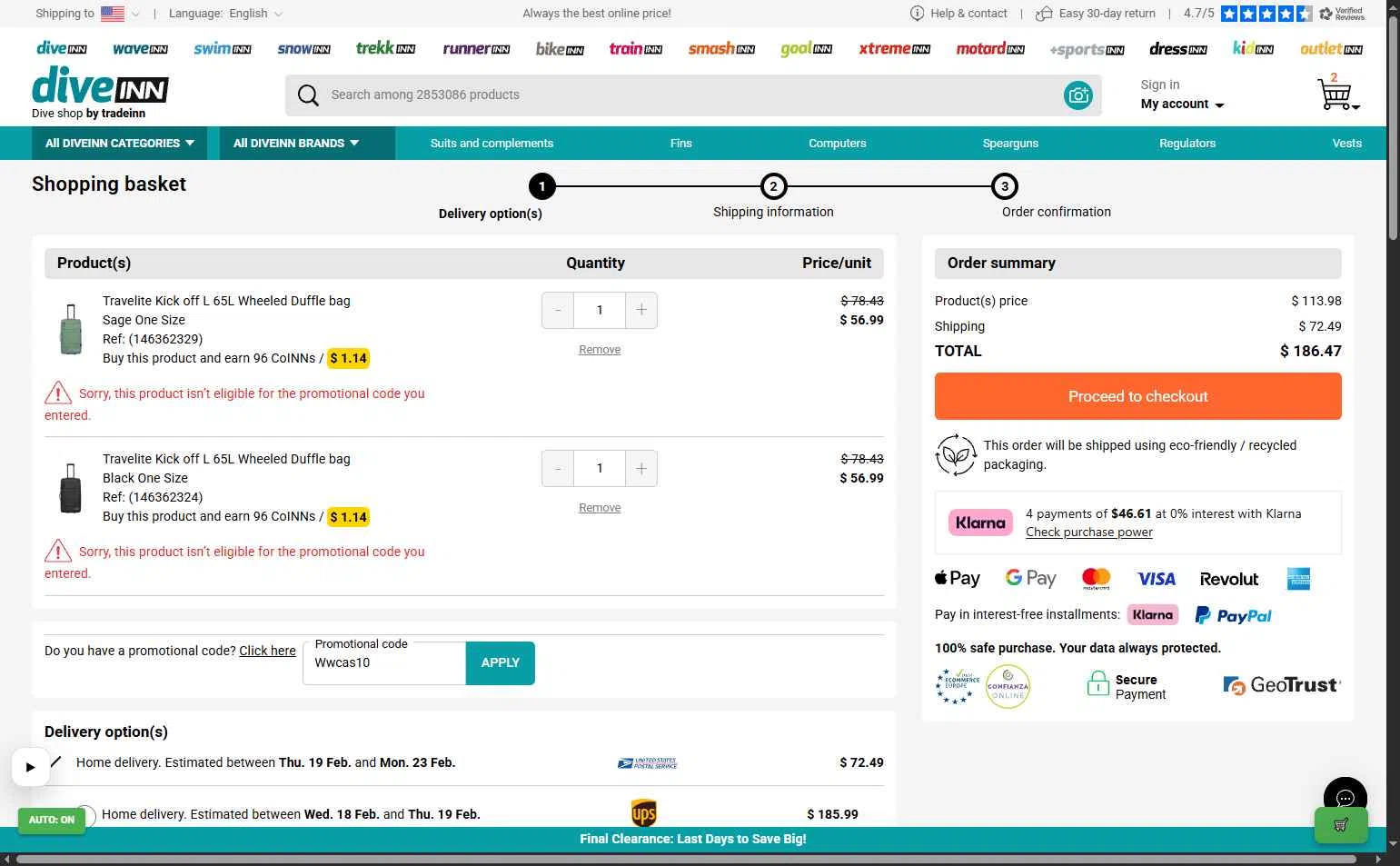
Task: Open the snowinn store link
Action: 303,49
